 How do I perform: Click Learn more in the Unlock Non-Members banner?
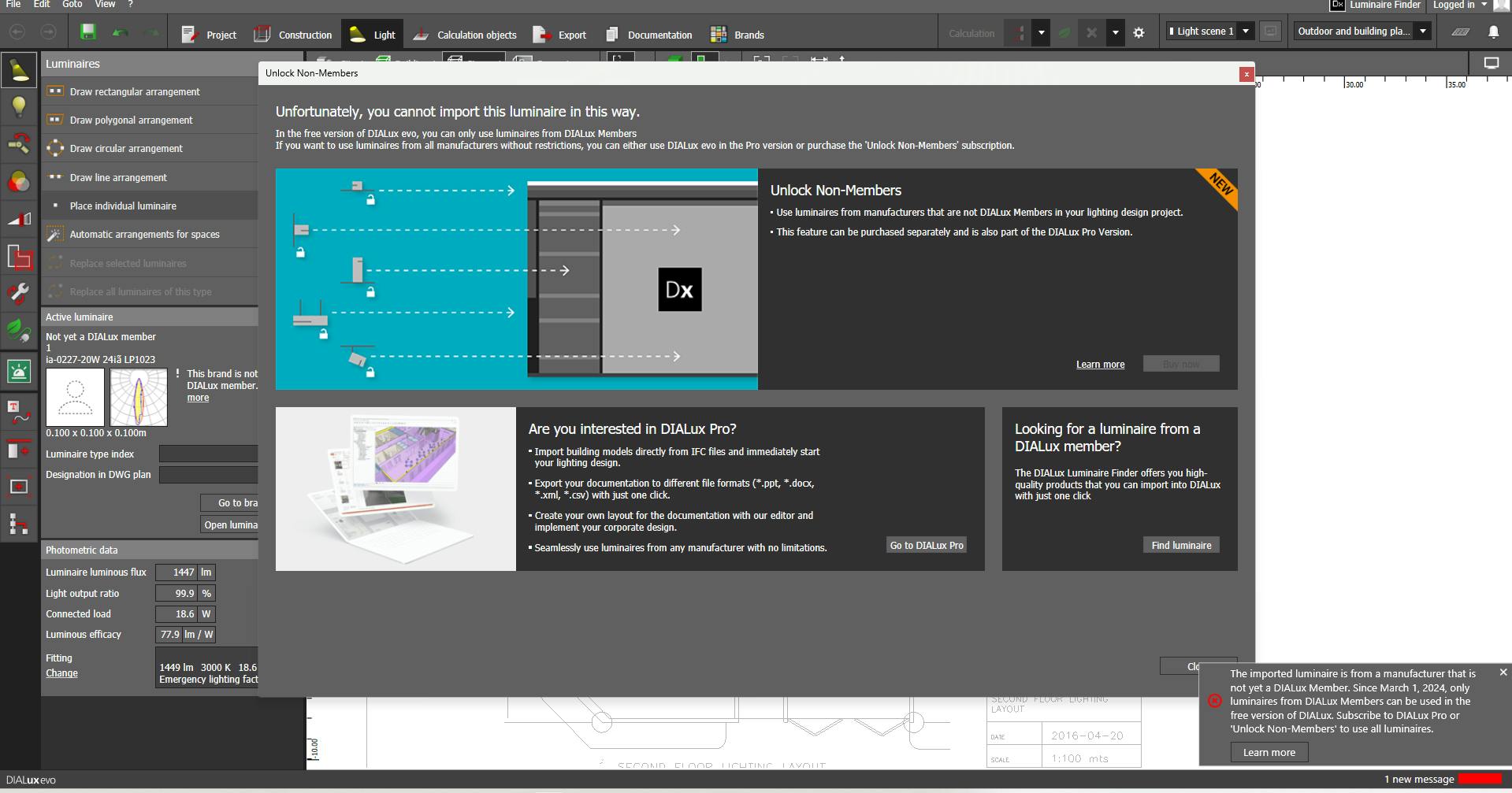tap(1100, 364)
